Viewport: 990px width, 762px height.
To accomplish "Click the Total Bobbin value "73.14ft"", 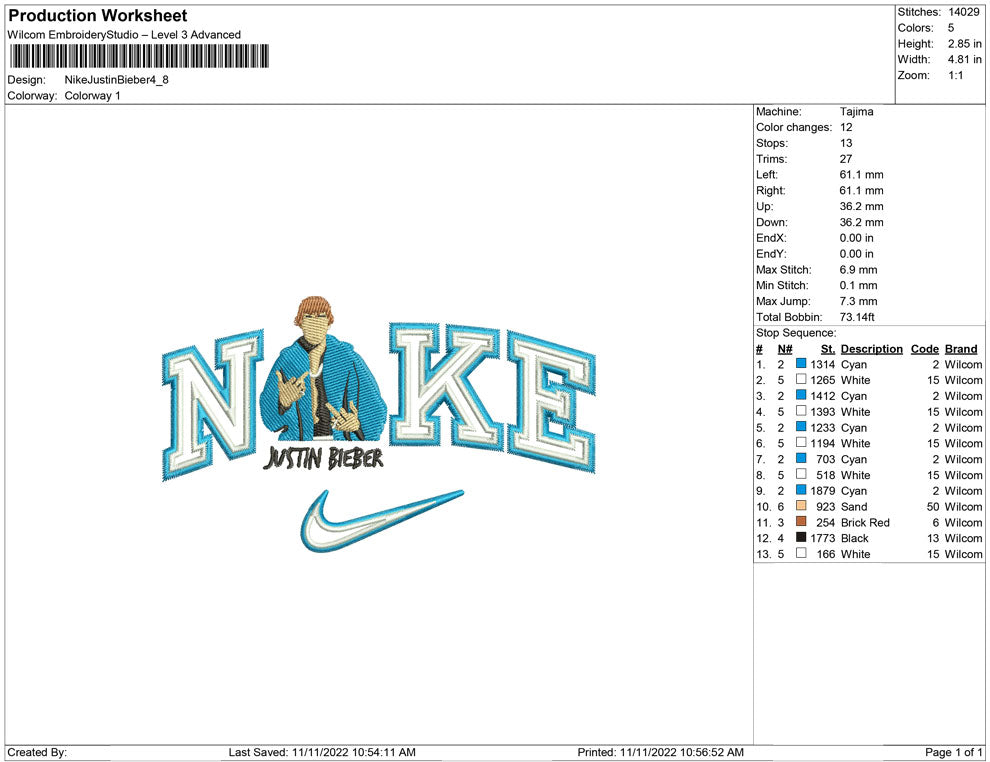I will pyautogui.click(x=857, y=317).
